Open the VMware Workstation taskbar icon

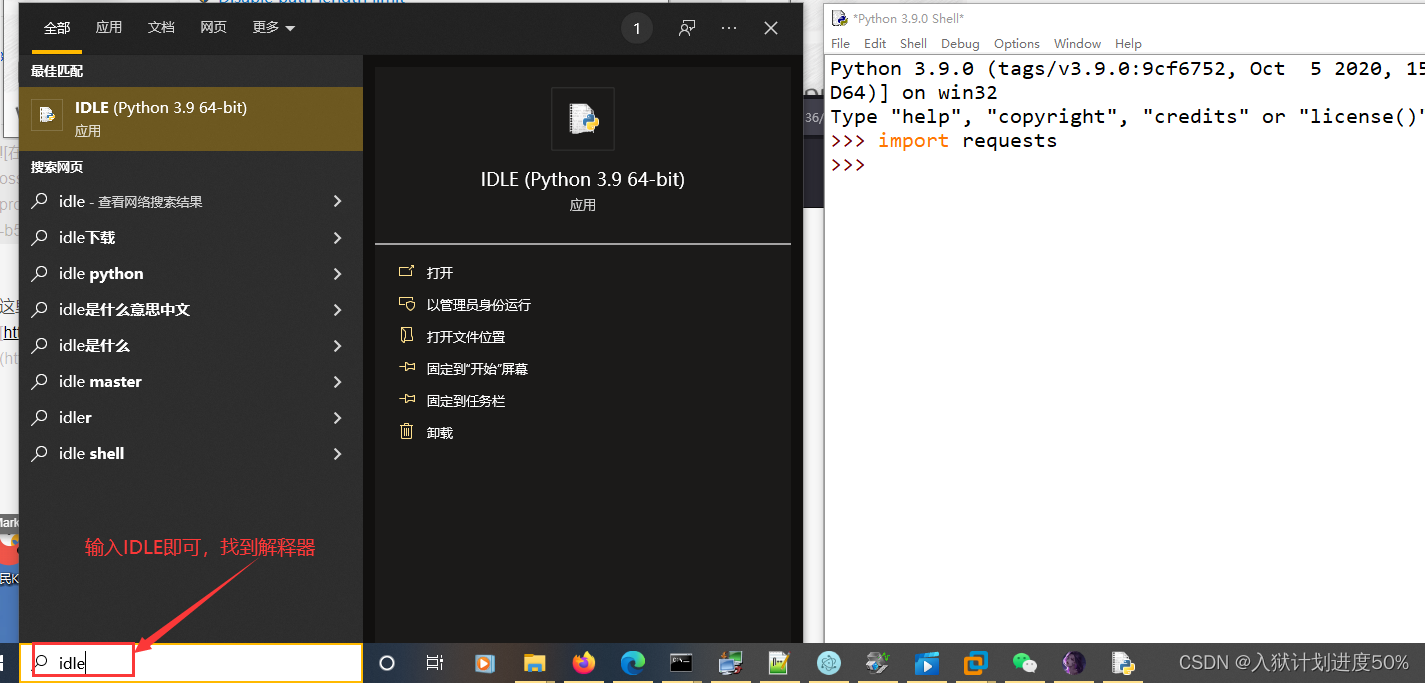pos(975,663)
